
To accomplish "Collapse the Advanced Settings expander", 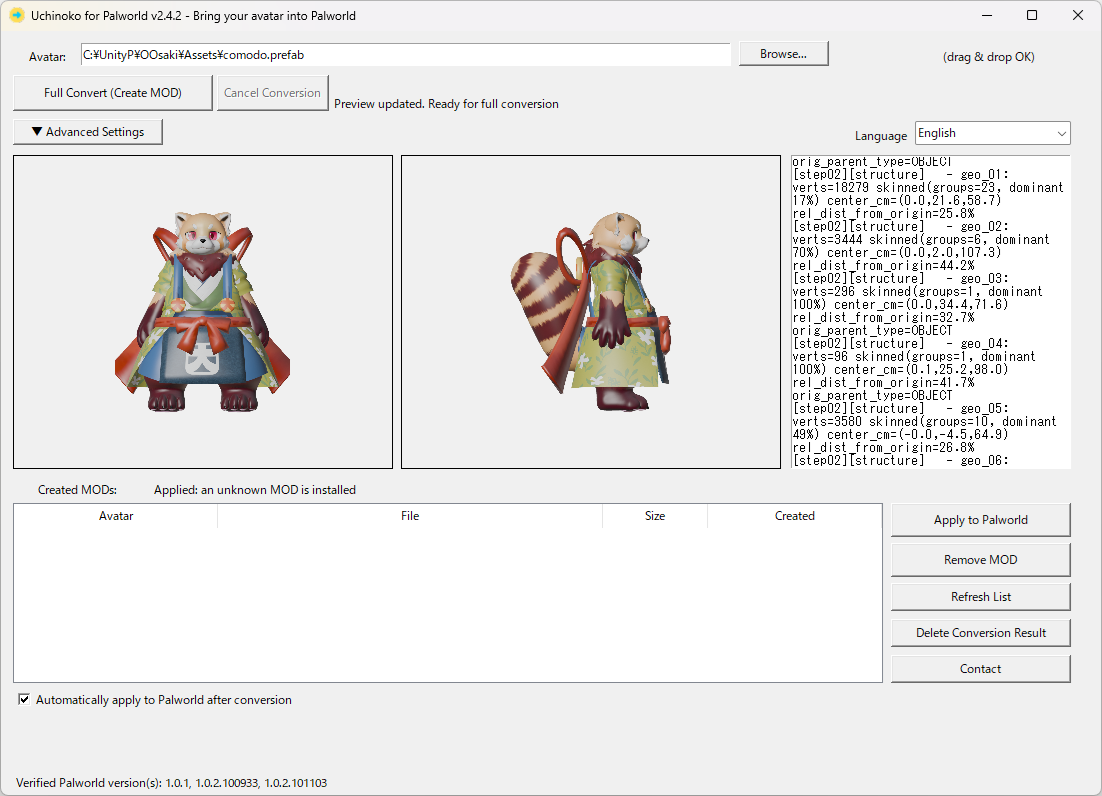I will (88, 131).
